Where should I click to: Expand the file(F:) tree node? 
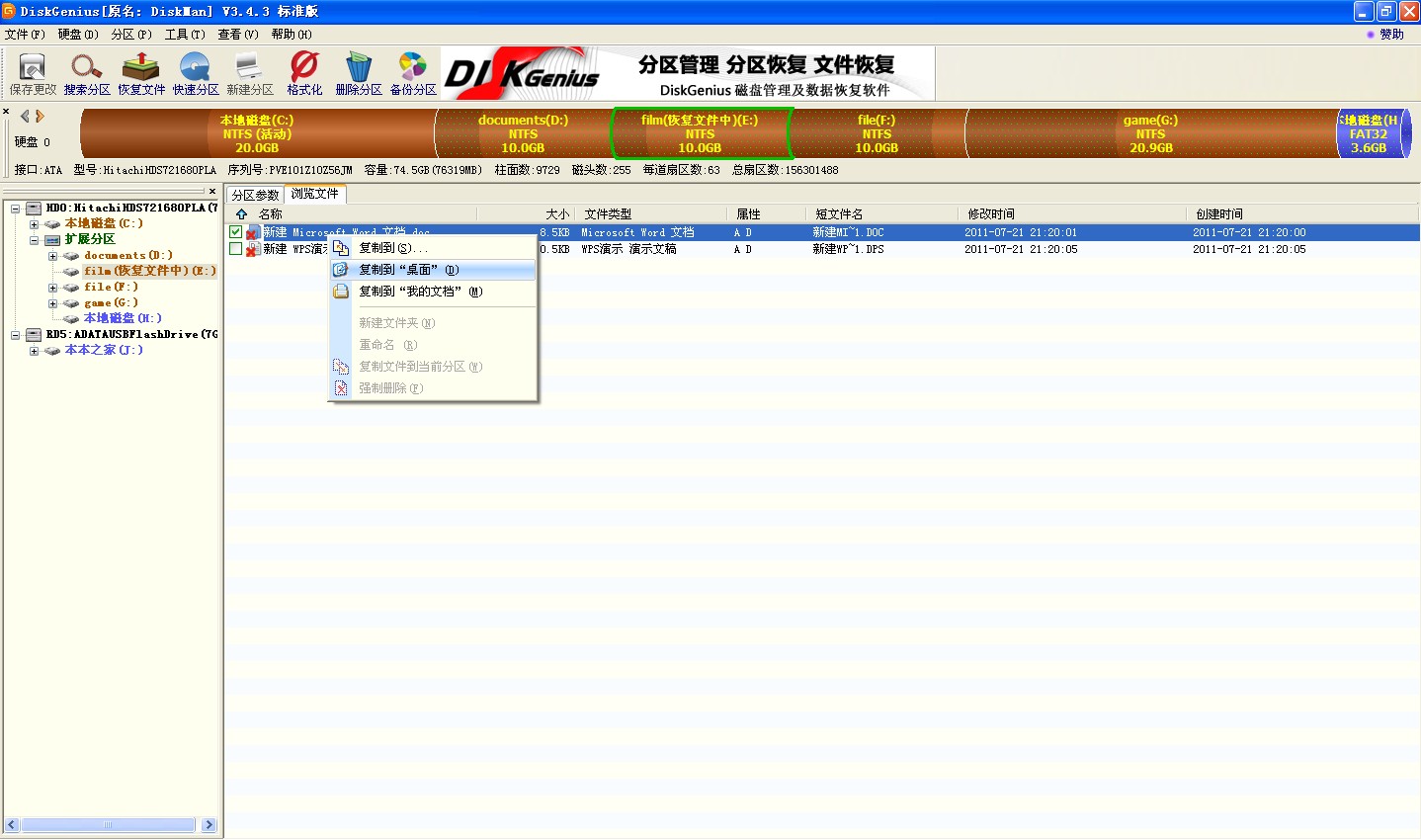click(x=52, y=288)
